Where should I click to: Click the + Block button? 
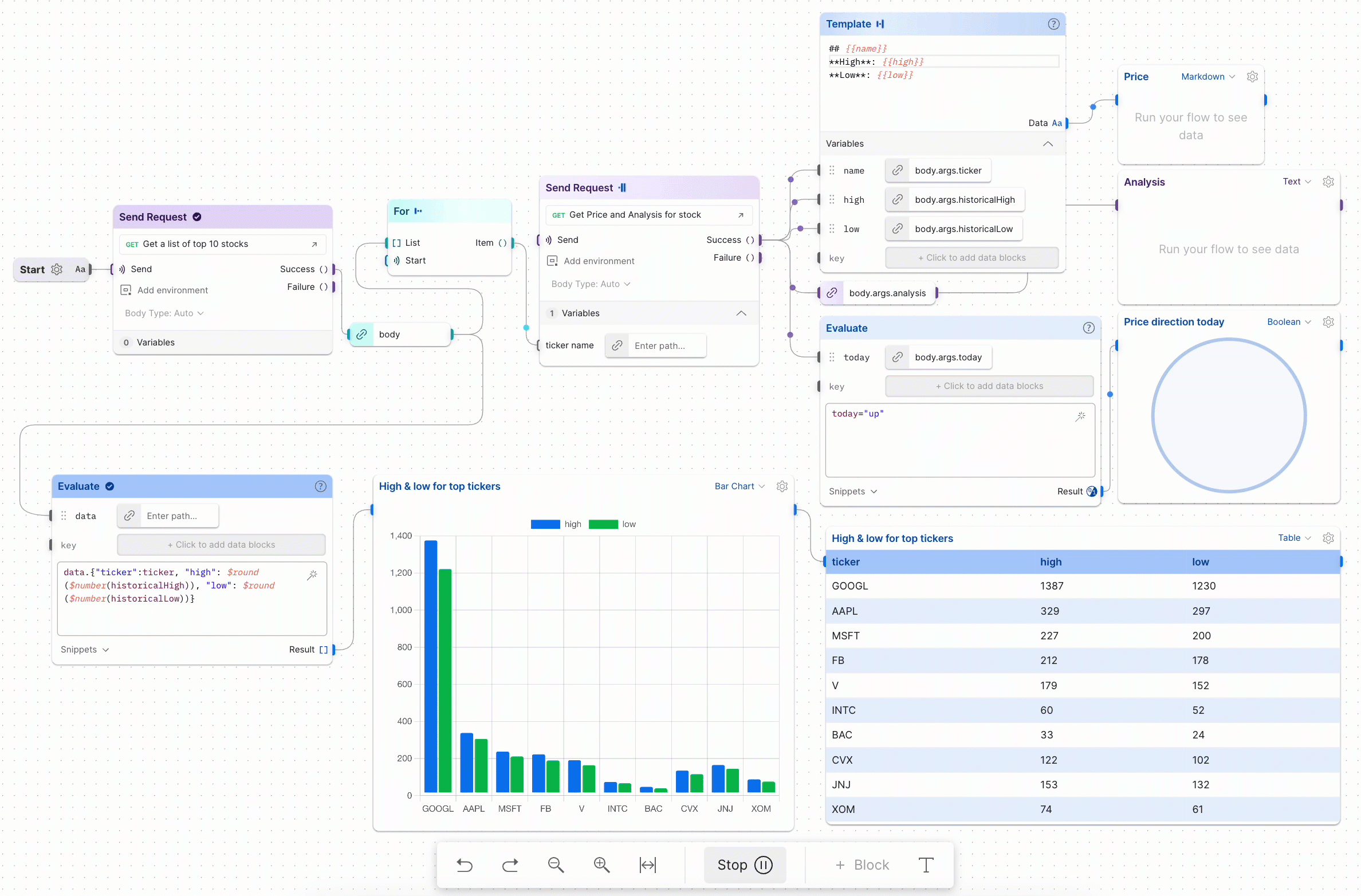coord(862,864)
